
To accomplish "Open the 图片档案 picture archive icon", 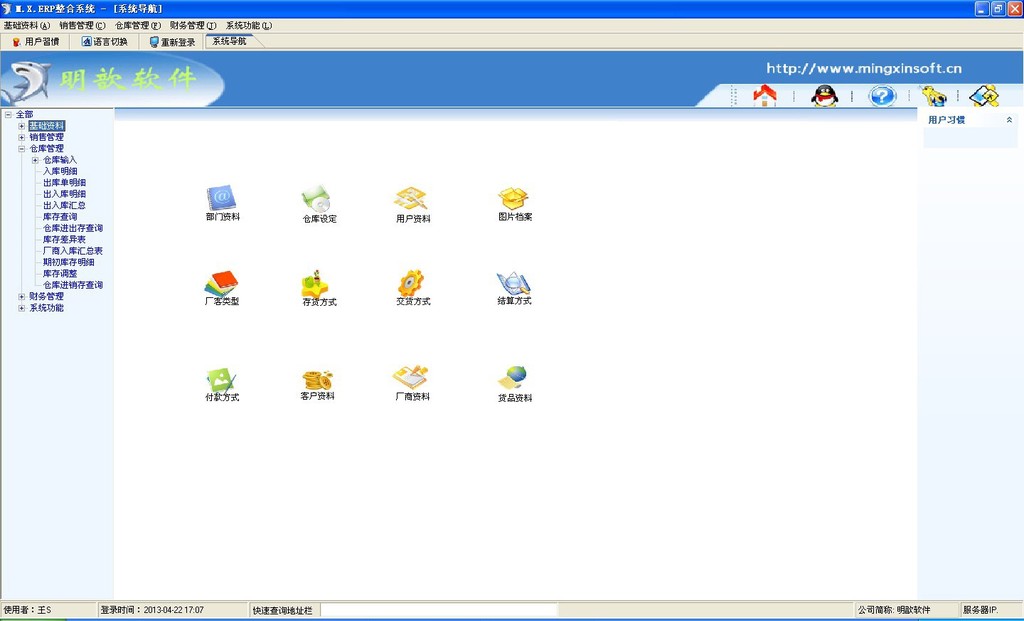I will pos(514,198).
